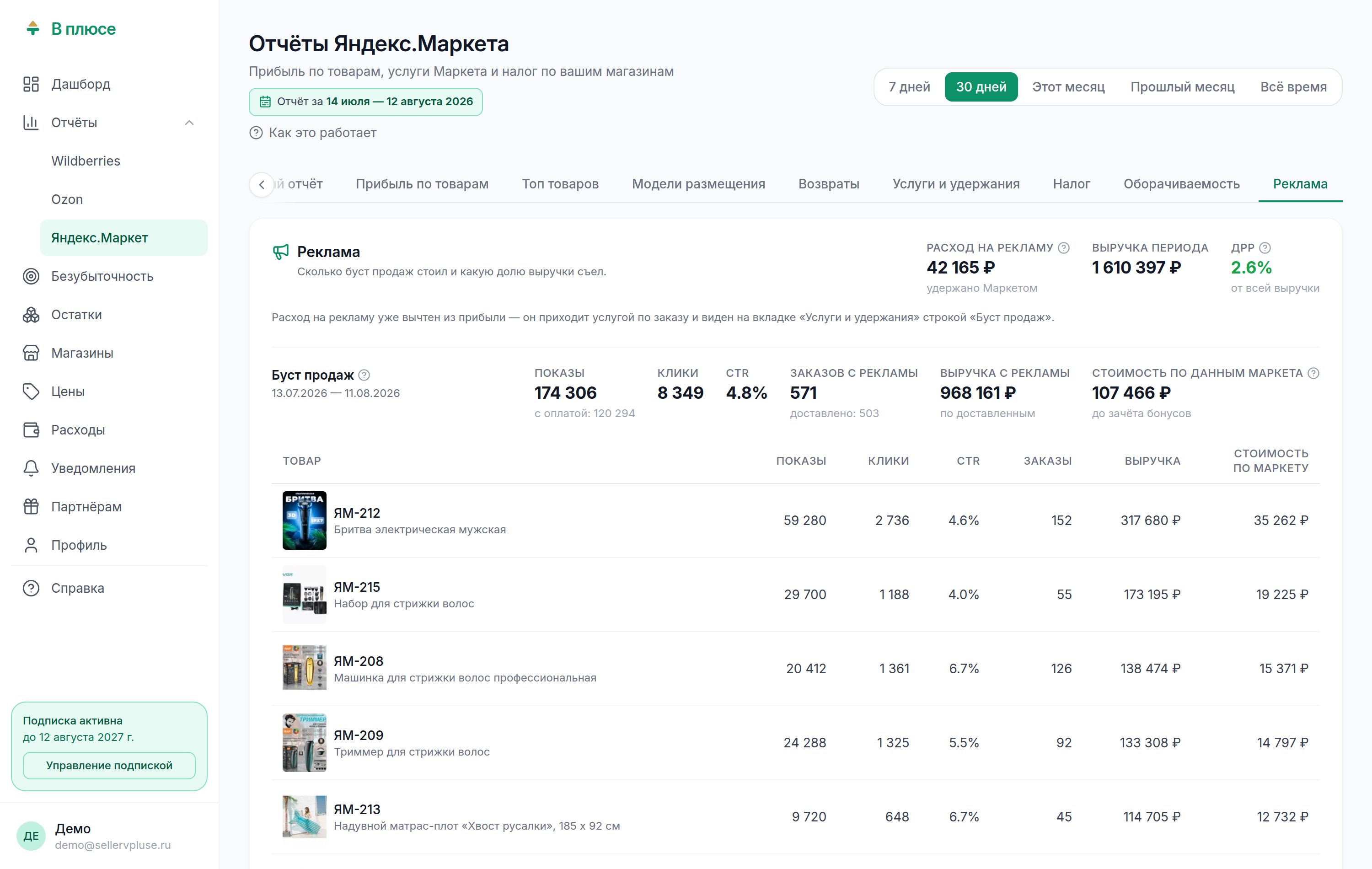The width and height of the screenshot is (1372, 869).
Task: Open the Ozon reports page
Action: coord(123,199)
